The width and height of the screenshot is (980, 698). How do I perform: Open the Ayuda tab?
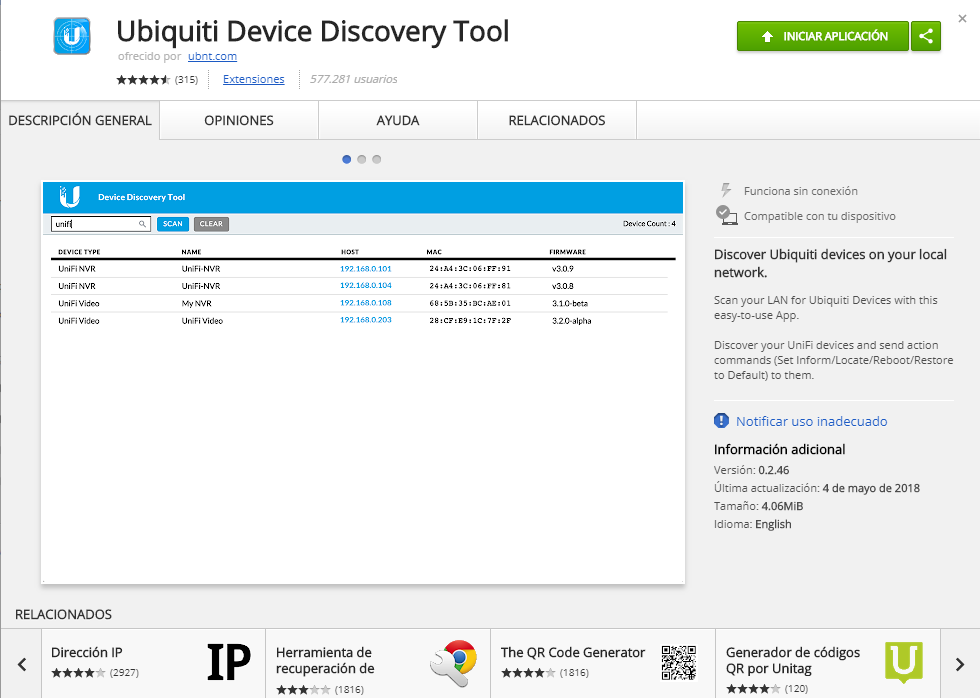point(398,121)
